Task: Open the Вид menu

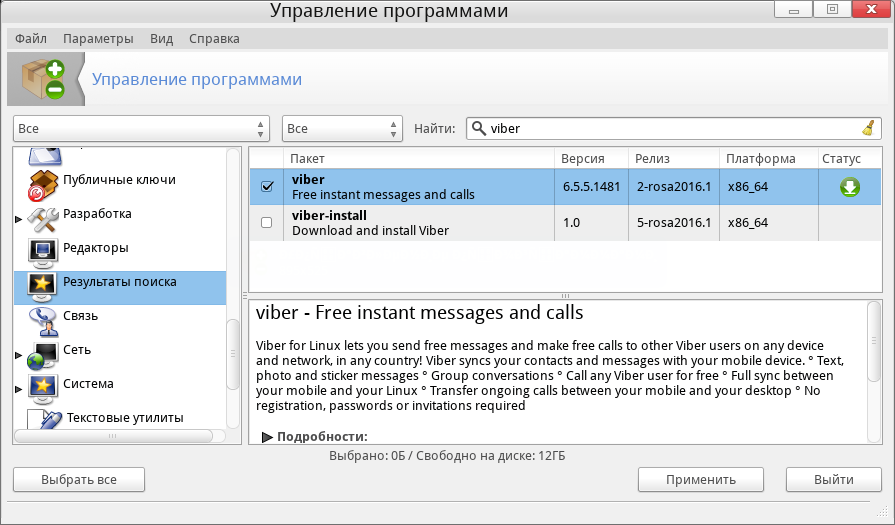Action: 162,39
